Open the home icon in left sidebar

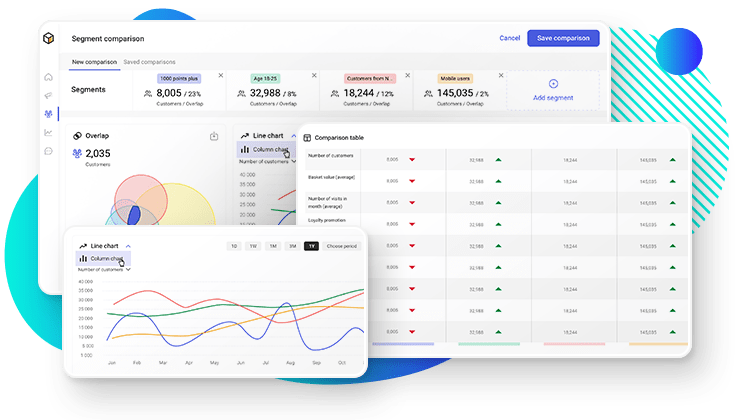point(48,77)
